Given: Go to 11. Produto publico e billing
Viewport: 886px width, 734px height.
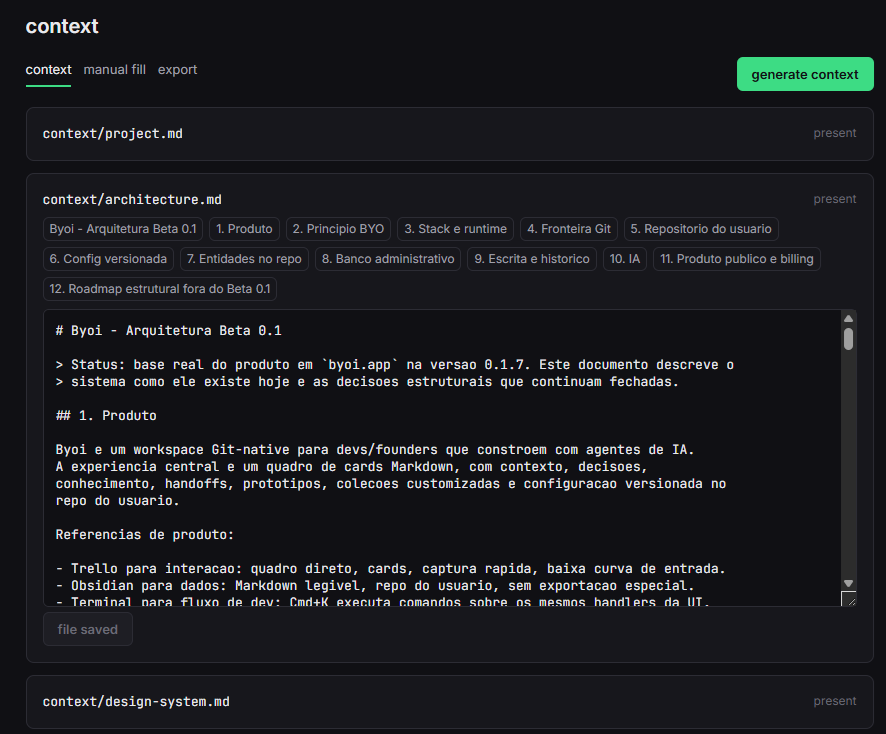Looking at the screenshot, I should tap(737, 259).
